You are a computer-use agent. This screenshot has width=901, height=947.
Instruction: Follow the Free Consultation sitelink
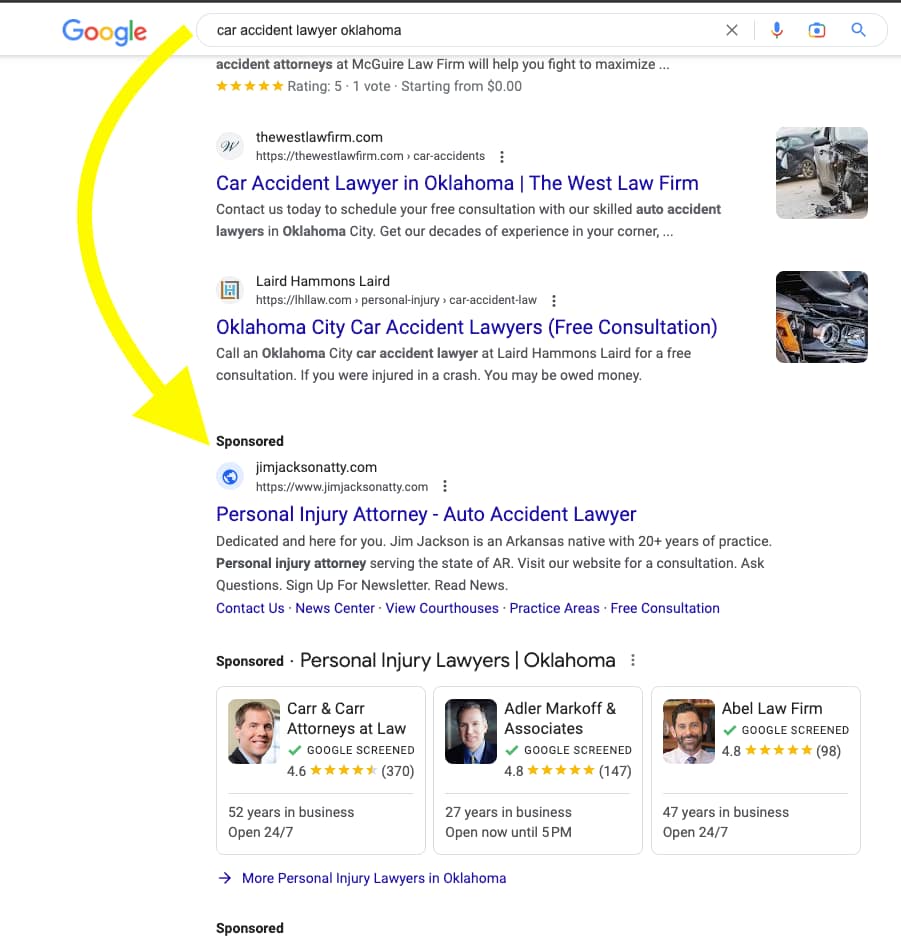coord(665,608)
